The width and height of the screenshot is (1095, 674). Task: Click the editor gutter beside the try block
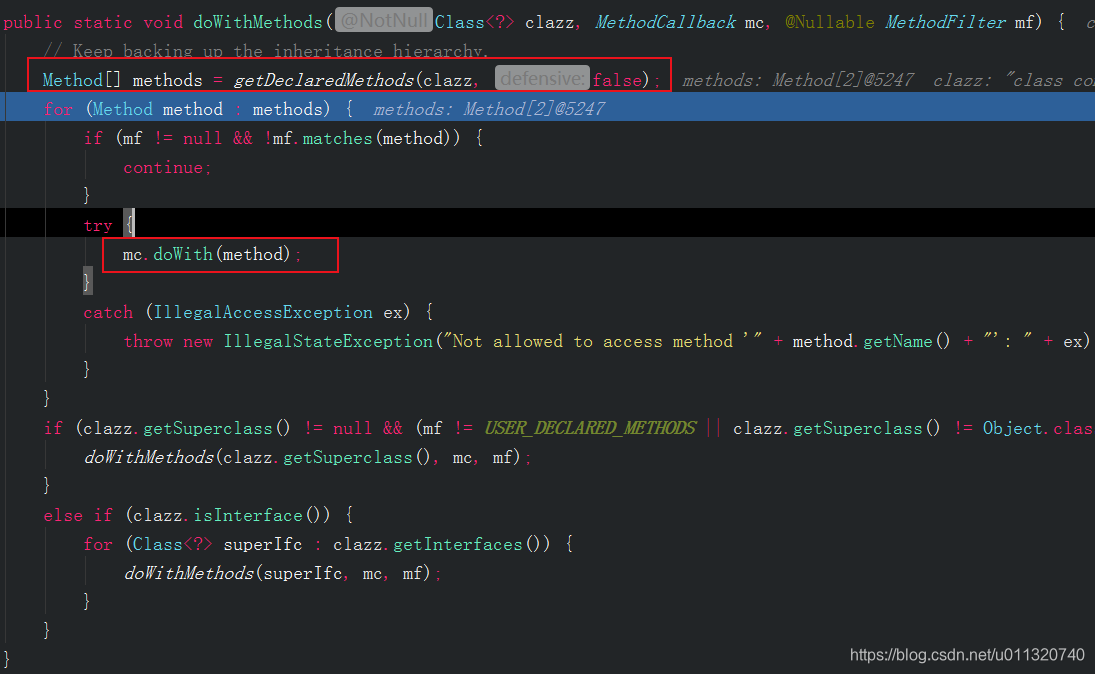pyautogui.click(x=25, y=224)
